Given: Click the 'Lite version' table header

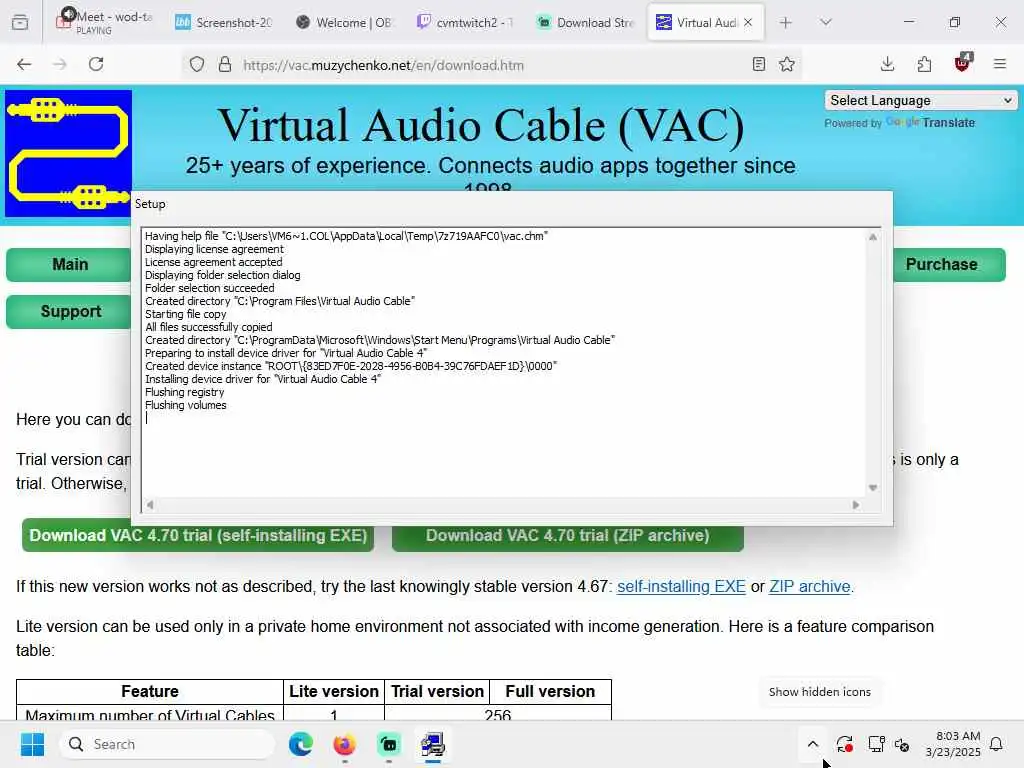Looking at the screenshot, I should tap(334, 692).
